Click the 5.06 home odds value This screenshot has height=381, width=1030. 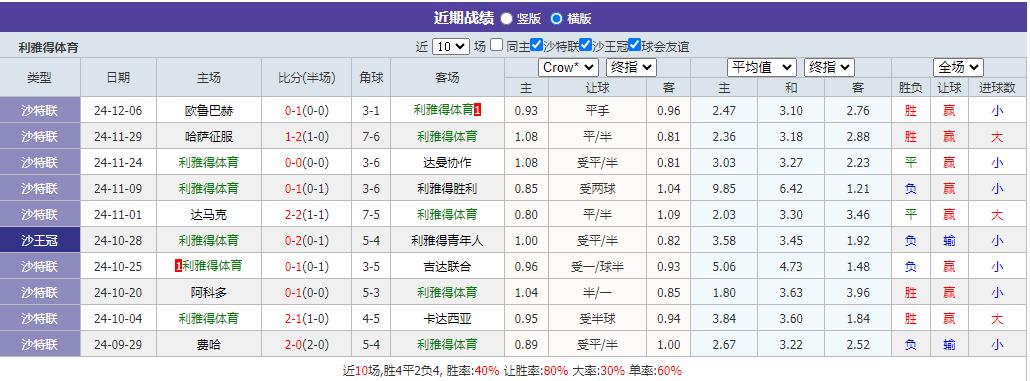pos(725,267)
